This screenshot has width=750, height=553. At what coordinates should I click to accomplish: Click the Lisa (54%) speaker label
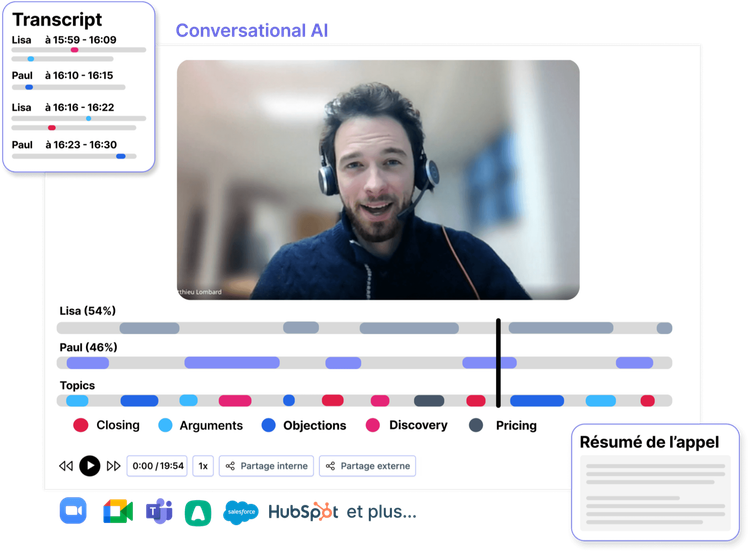[x=88, y=310]
